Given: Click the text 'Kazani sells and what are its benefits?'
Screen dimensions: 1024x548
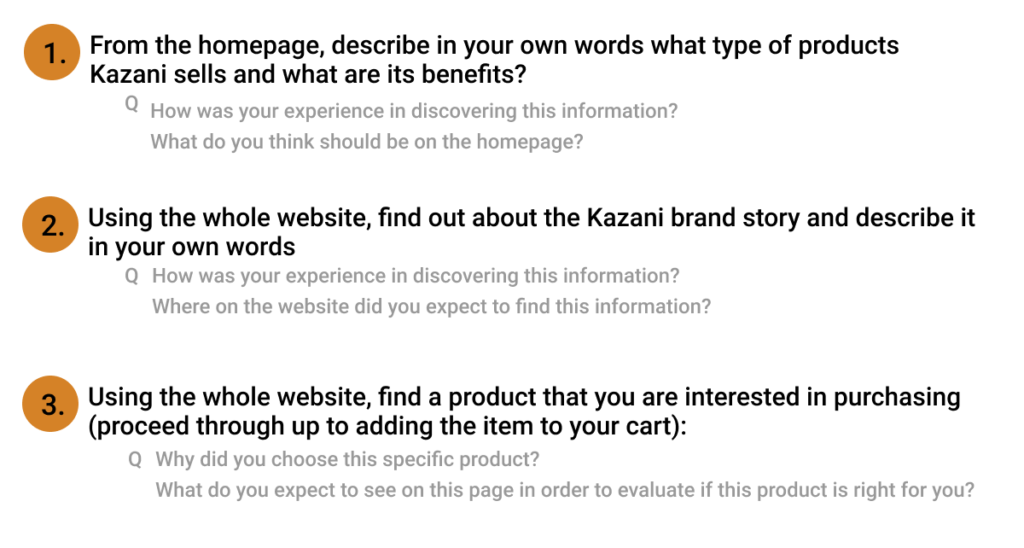Looking at the screenshot, I should tap(308, 74).
